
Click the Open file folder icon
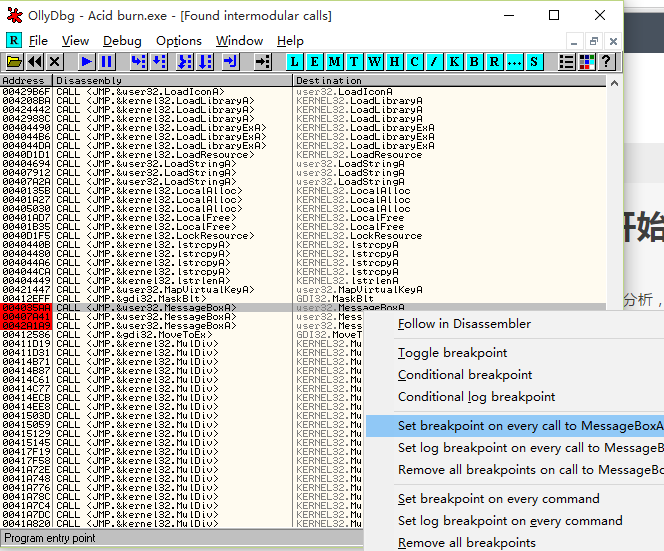14,62
